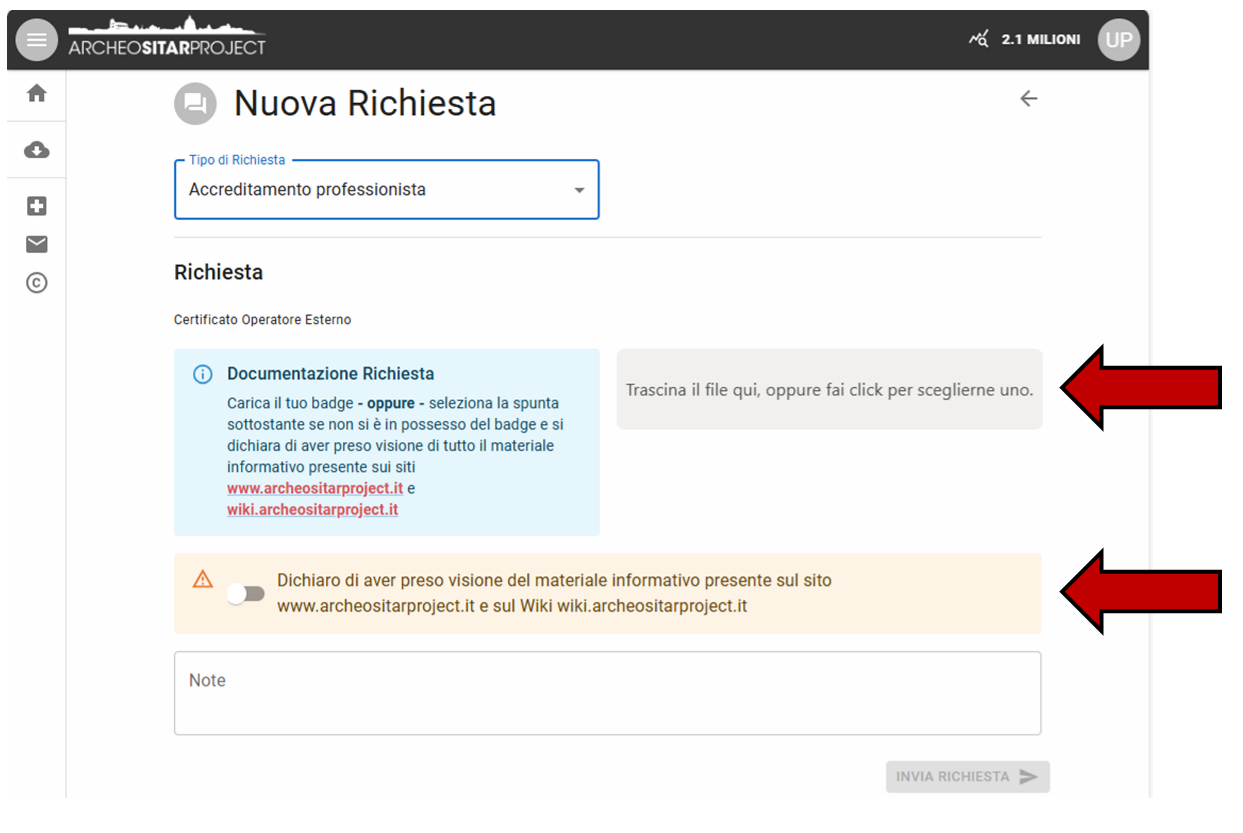Click the plus box sidebar icon
The width and height of the screenshot is (1243, 833).
pos(37,207)
